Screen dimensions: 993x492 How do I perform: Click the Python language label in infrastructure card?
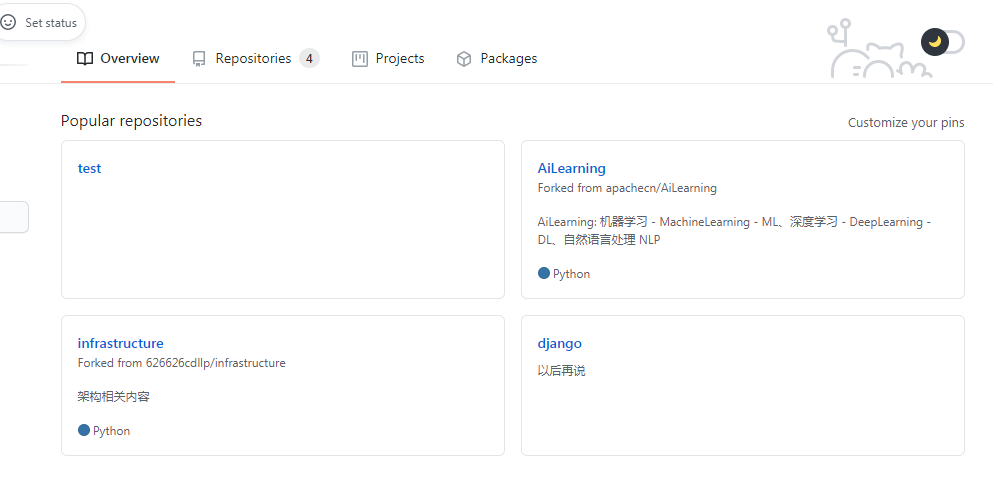pos(111,431)
